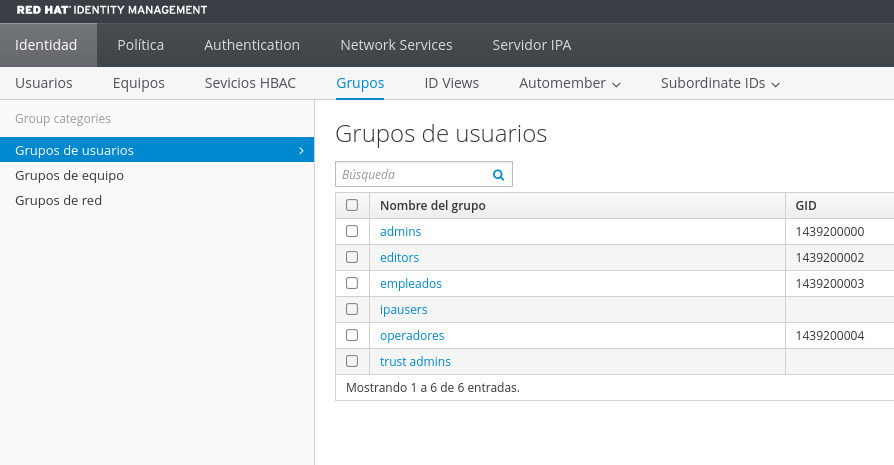
Task: Switch to the Authentication tab
Action: (x=252, y=45)
